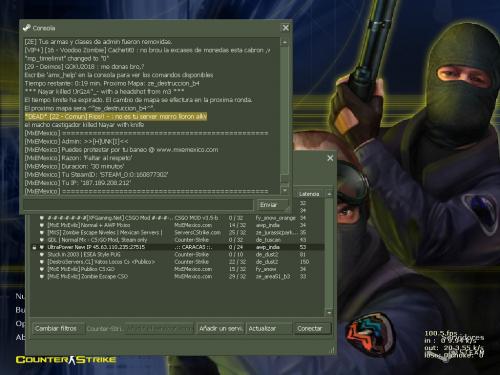The height and width of the screenshot is (375, 500).
Task: Click the shield icon beside CSGO Mod server
Action: 42,218
